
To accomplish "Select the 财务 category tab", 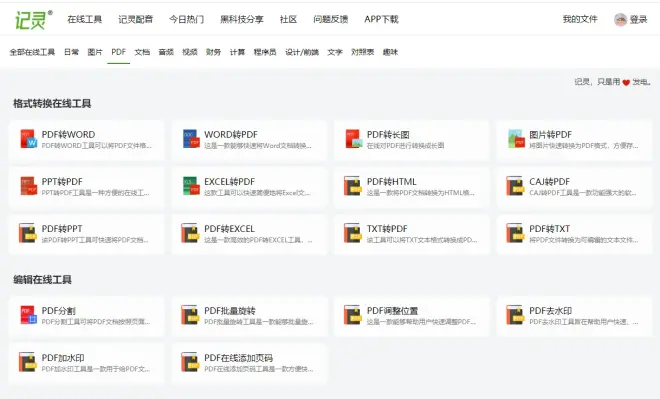I will 213,52.
